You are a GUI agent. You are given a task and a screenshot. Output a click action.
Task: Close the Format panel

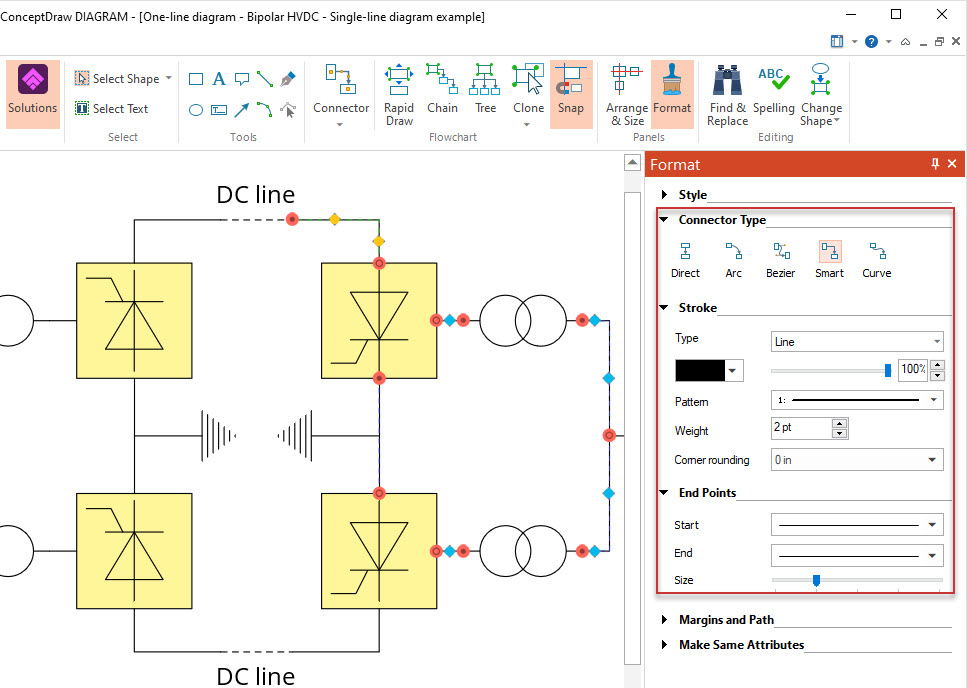pyautogui.click(x=952, y=163)
